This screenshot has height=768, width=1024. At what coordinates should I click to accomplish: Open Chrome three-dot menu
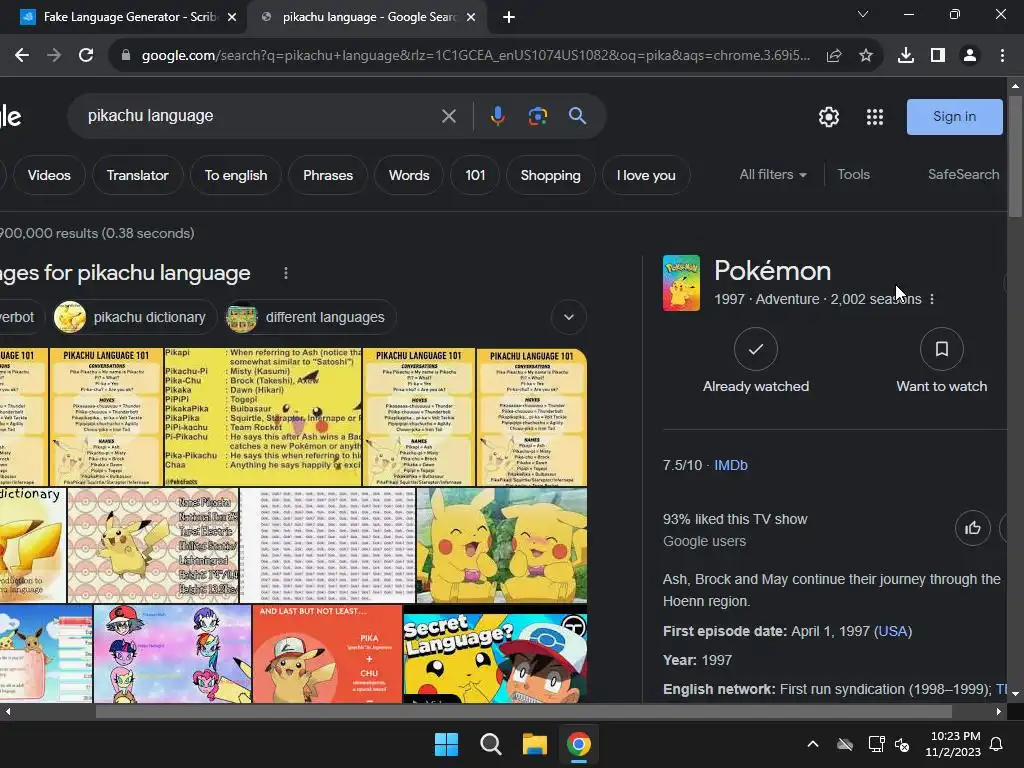[1002, 56]
